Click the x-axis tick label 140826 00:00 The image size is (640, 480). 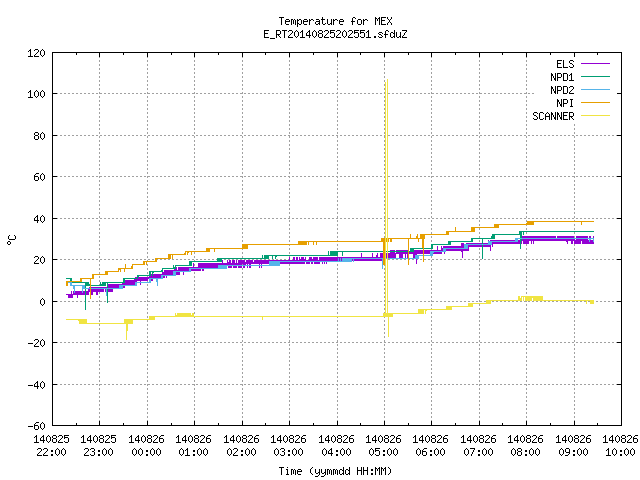(147, 446)
